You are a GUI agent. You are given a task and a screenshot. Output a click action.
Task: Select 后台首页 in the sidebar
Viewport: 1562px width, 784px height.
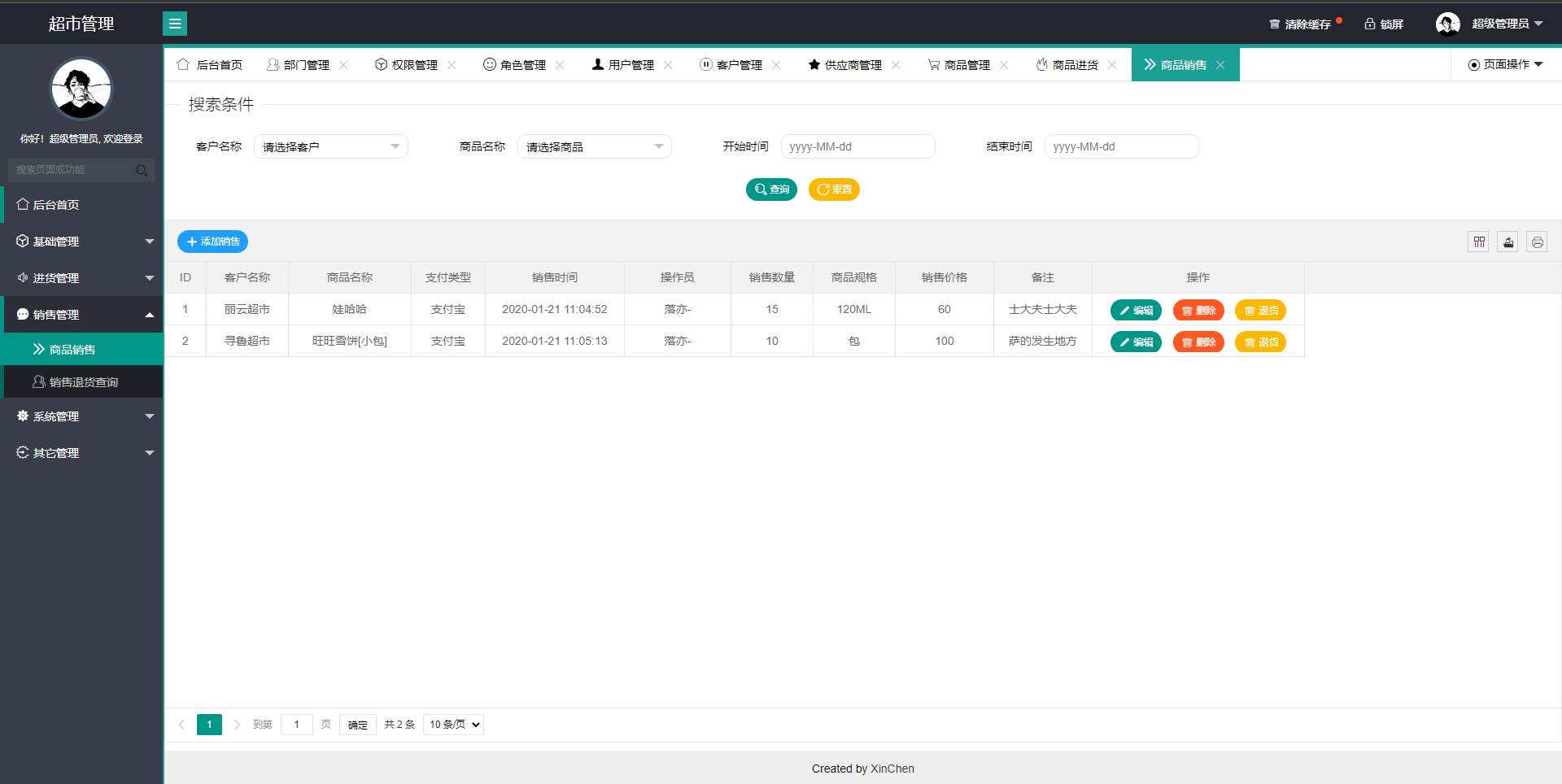83,205
